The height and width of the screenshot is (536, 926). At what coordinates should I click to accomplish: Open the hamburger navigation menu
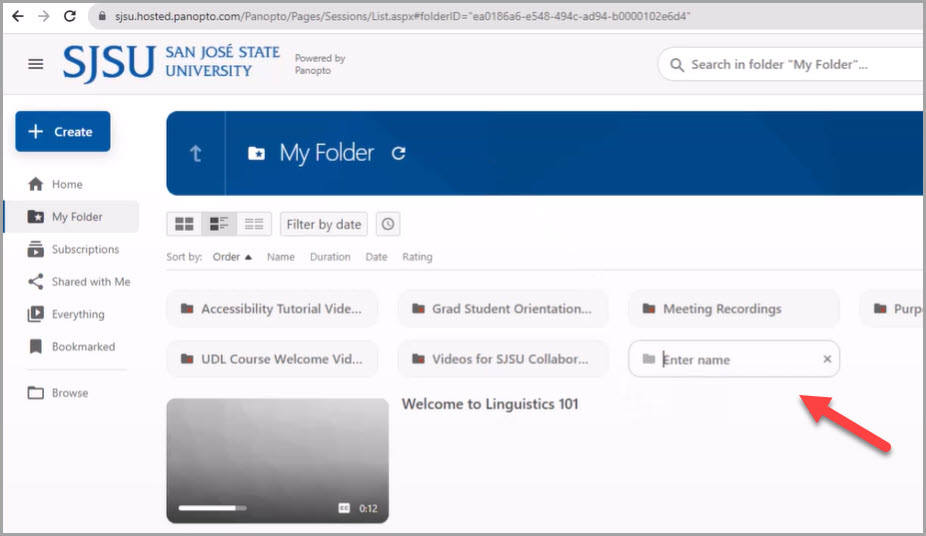tap(36, 64)
